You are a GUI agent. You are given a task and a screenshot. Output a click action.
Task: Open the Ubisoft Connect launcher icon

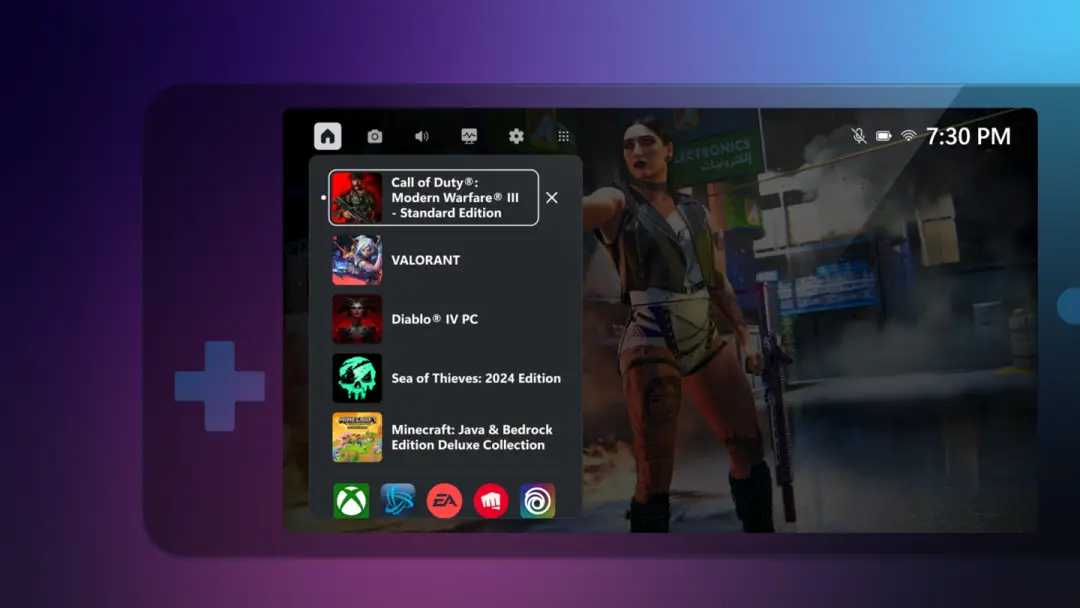(x=537, y=501)
